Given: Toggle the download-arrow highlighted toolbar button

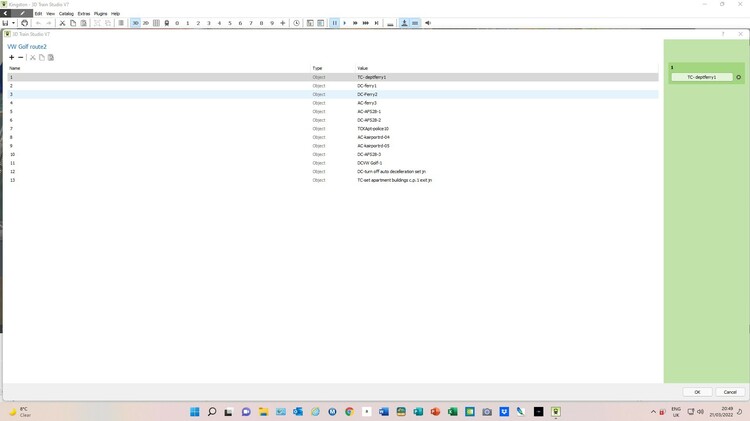Looking at the screenshot, I should click(x=404, y=23).
